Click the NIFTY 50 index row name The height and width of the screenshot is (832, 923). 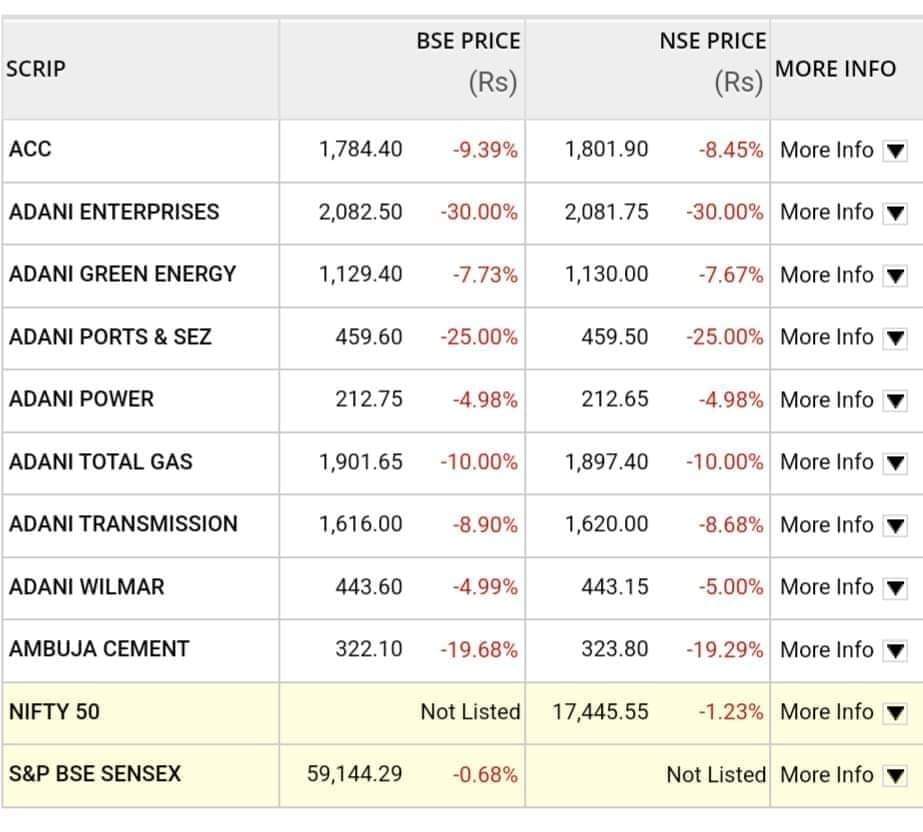click(54, 712)
